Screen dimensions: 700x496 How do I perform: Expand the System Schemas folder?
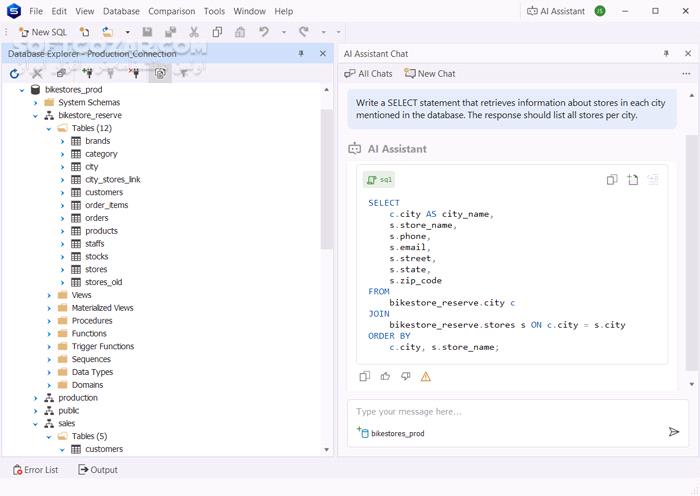[35, 103]
